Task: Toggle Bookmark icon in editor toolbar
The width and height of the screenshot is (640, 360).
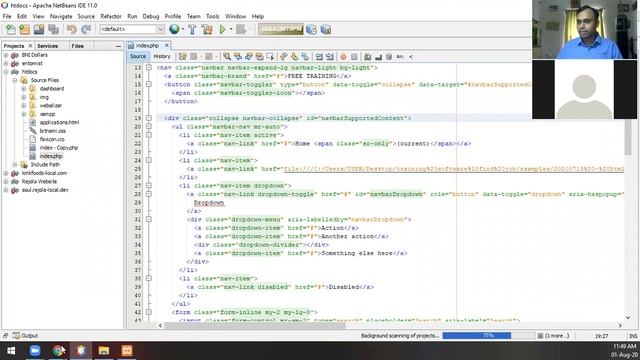Action: tap(305, 57)
